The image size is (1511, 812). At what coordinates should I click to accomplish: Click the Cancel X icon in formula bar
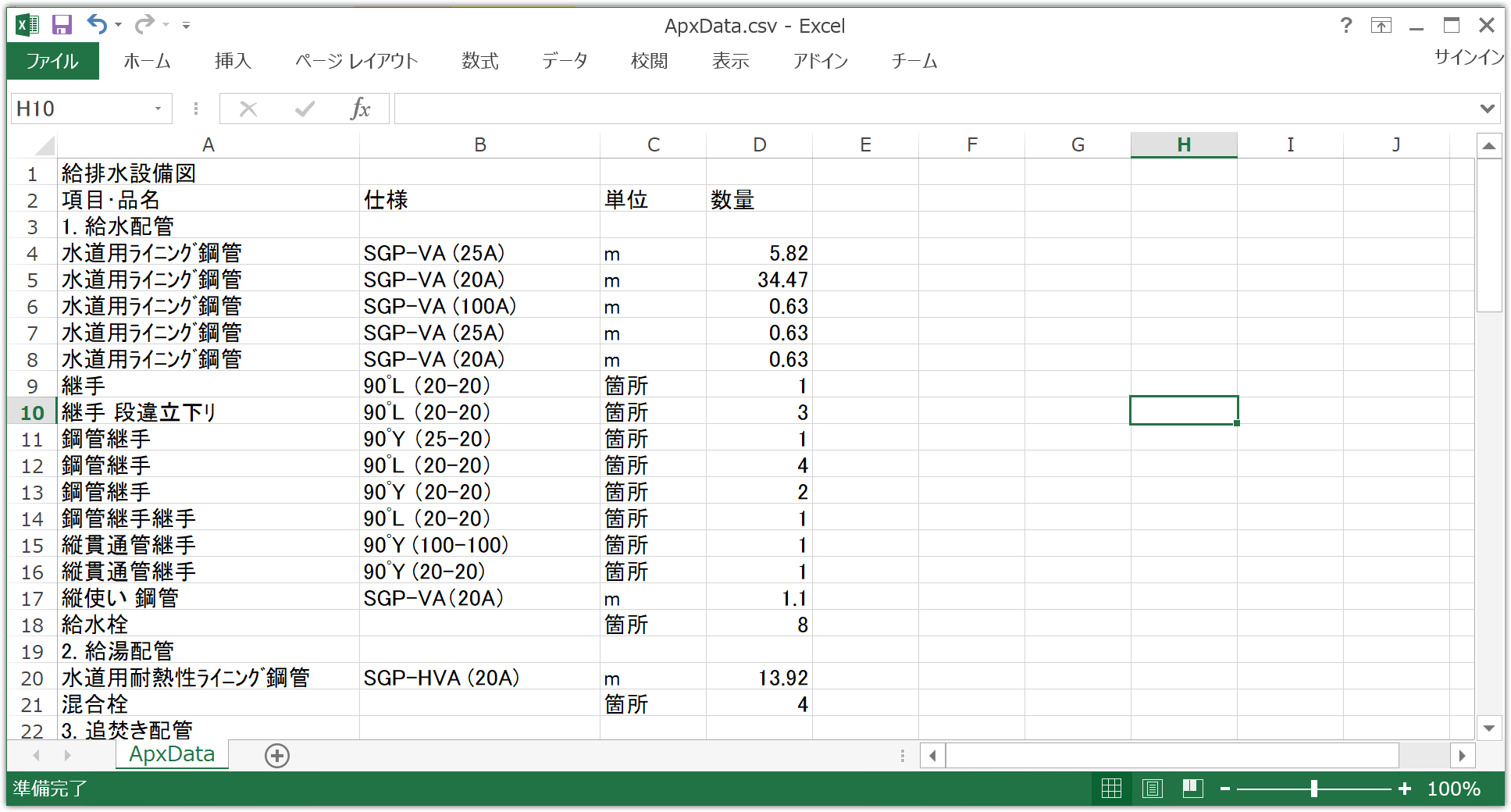tap(248, 109)
